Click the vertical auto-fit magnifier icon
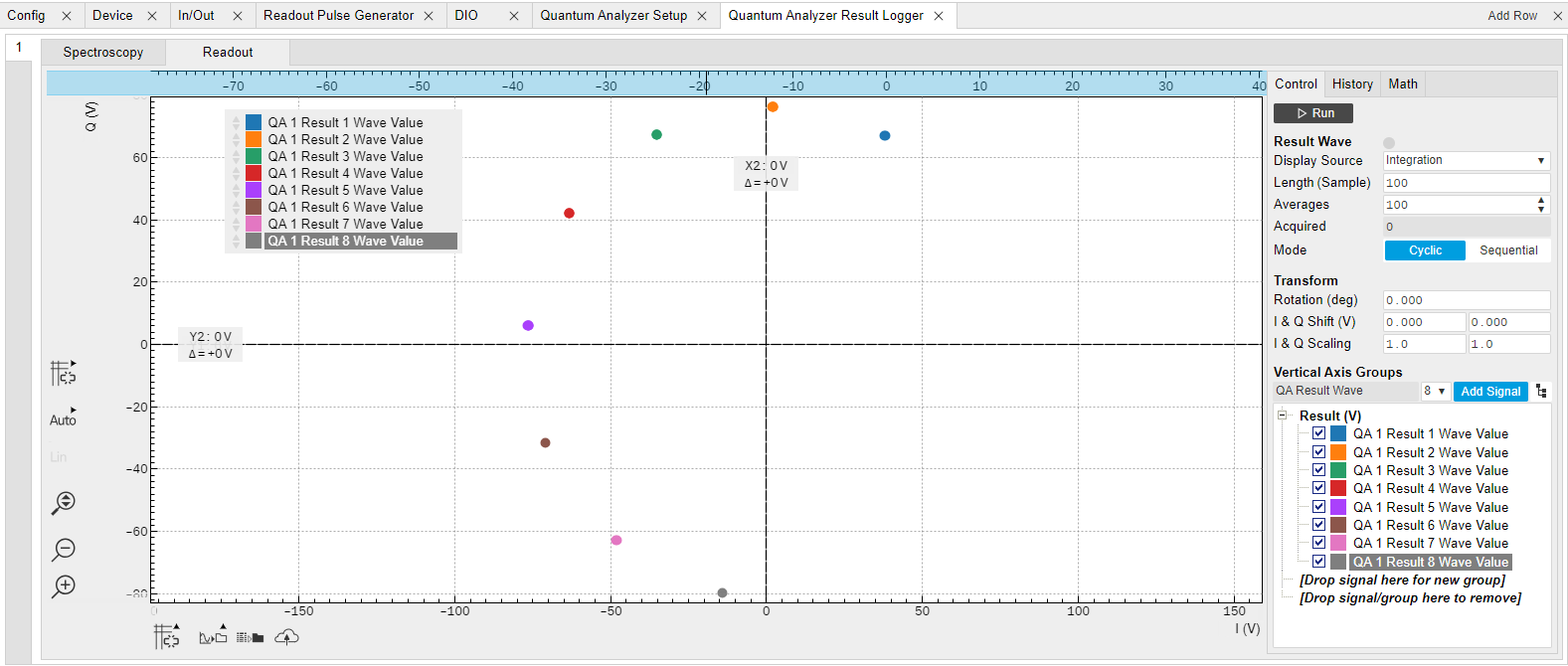Viewport: 1568px width, 666px height. [64, 503]
